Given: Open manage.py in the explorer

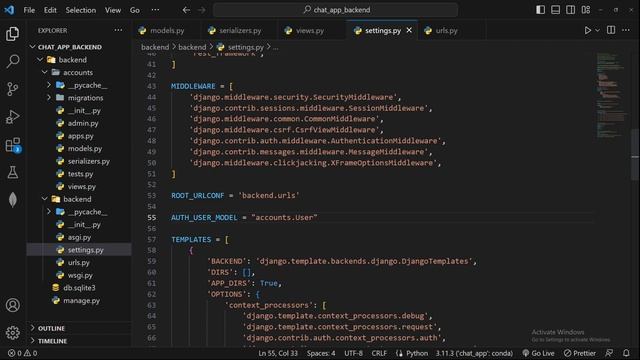Looking at the screenshot, I should pos(81,300).
